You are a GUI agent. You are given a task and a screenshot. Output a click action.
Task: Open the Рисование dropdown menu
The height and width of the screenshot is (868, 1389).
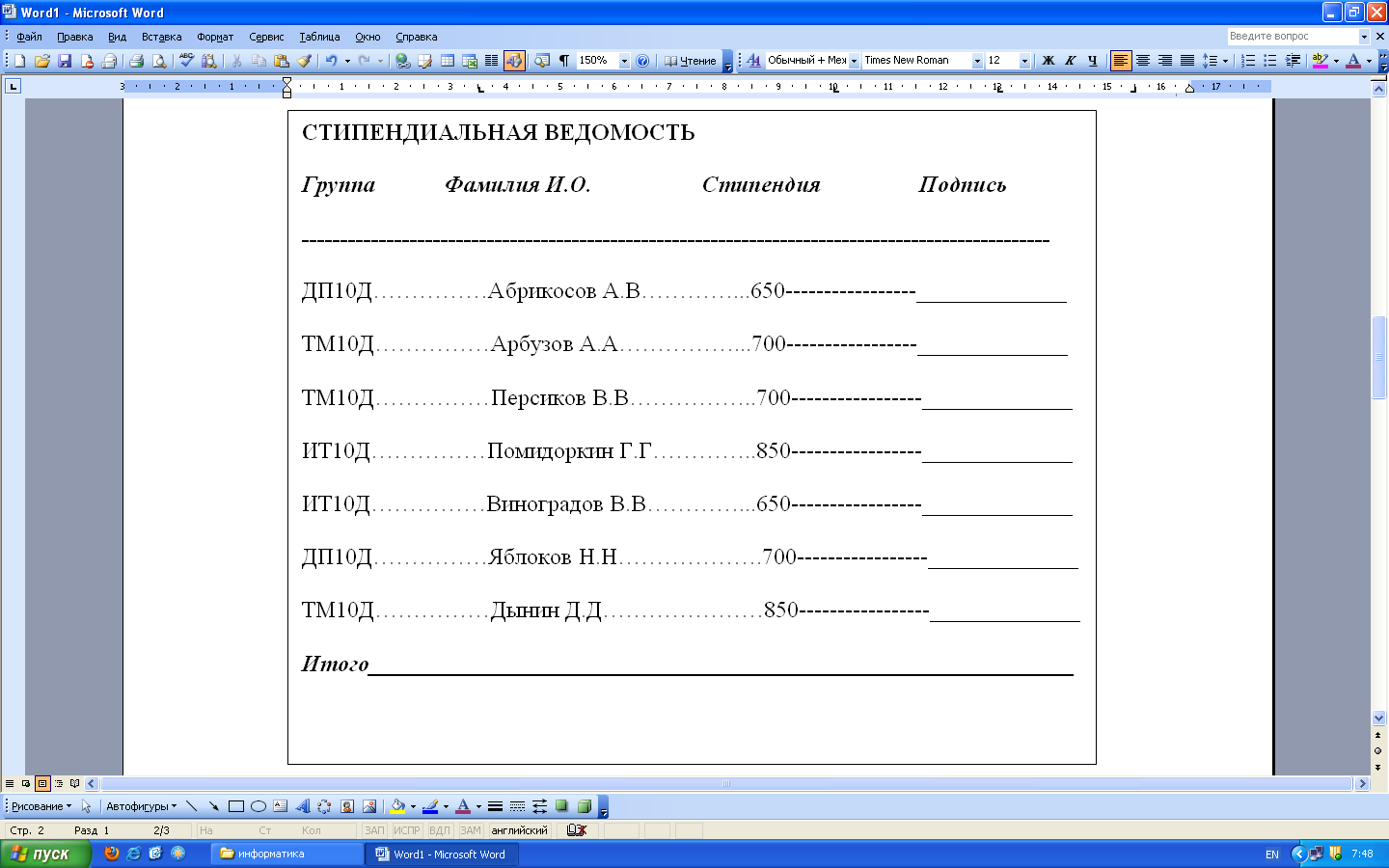coord(41,806)
